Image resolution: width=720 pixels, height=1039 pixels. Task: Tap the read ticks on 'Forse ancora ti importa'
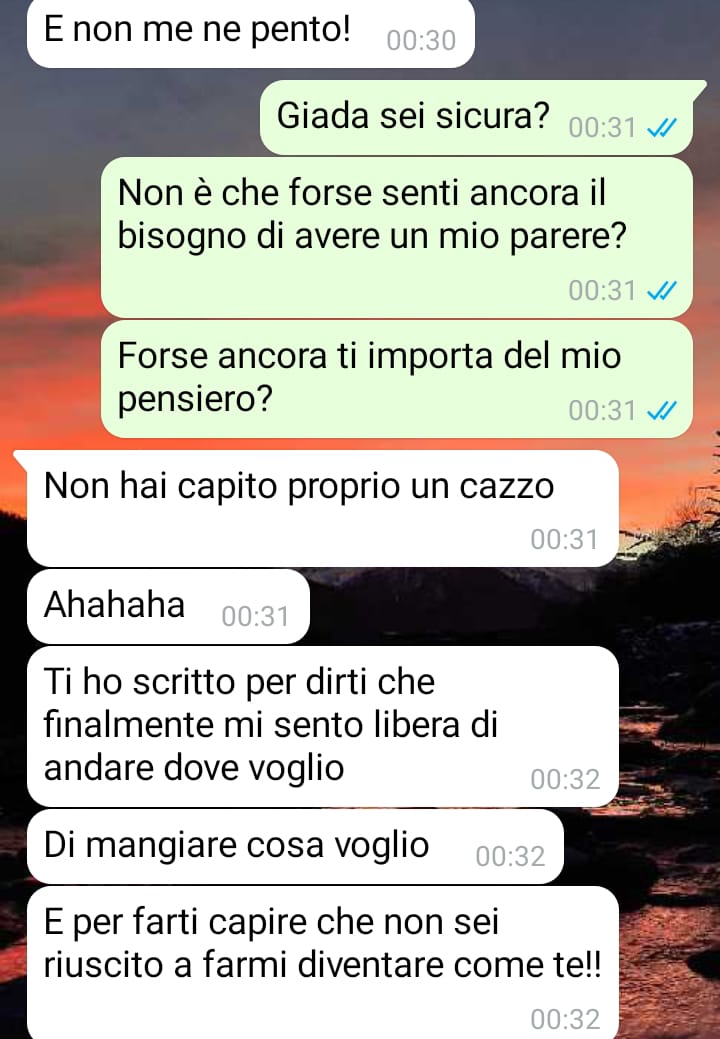click(662, 411)
